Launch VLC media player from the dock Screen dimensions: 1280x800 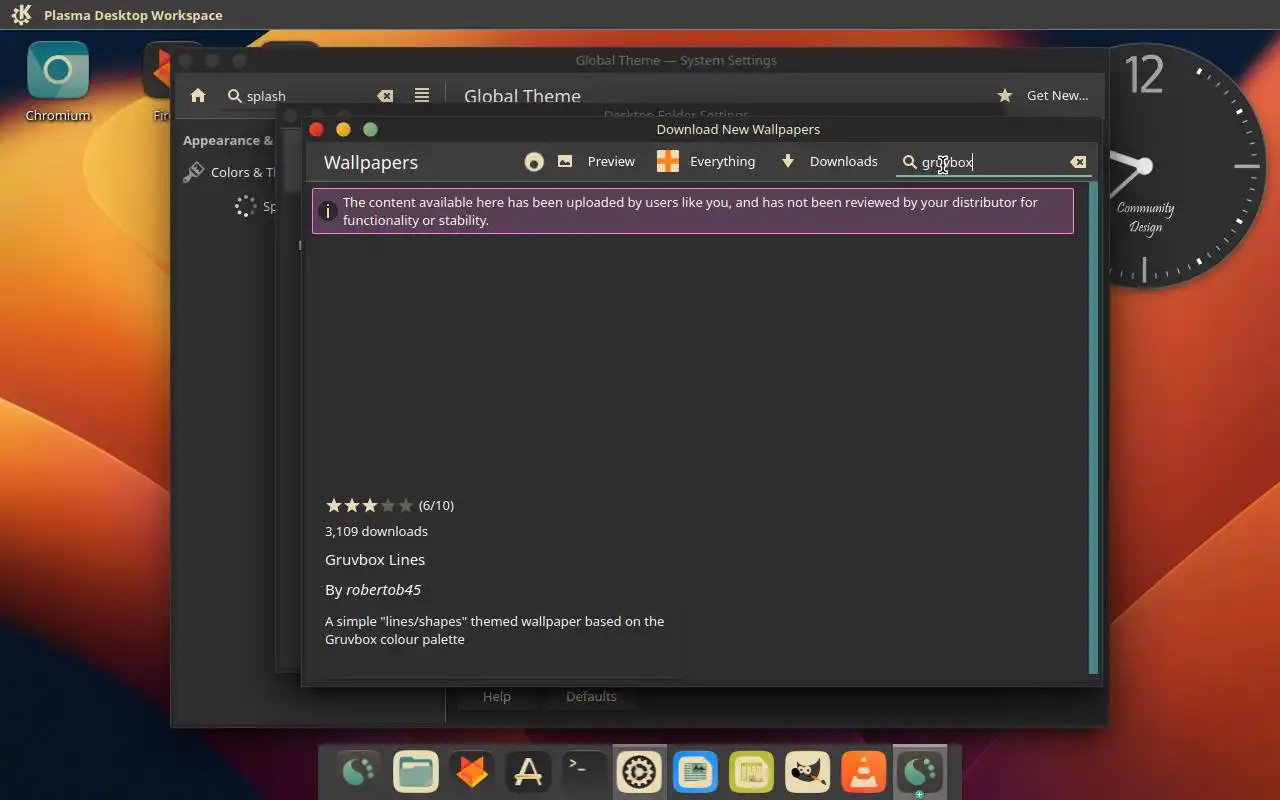click(x=863, y=771)
